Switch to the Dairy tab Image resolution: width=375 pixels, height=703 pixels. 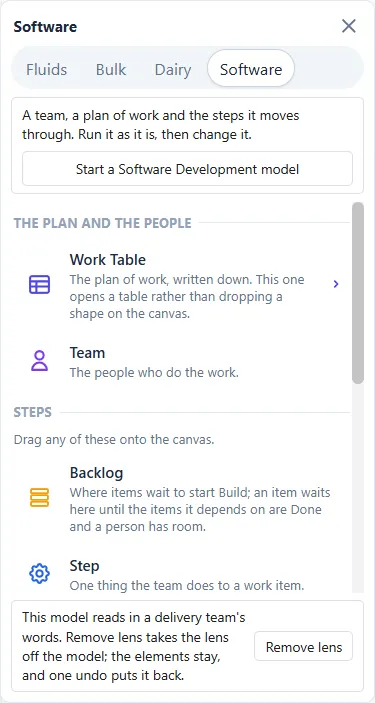(x=173, y=69)
